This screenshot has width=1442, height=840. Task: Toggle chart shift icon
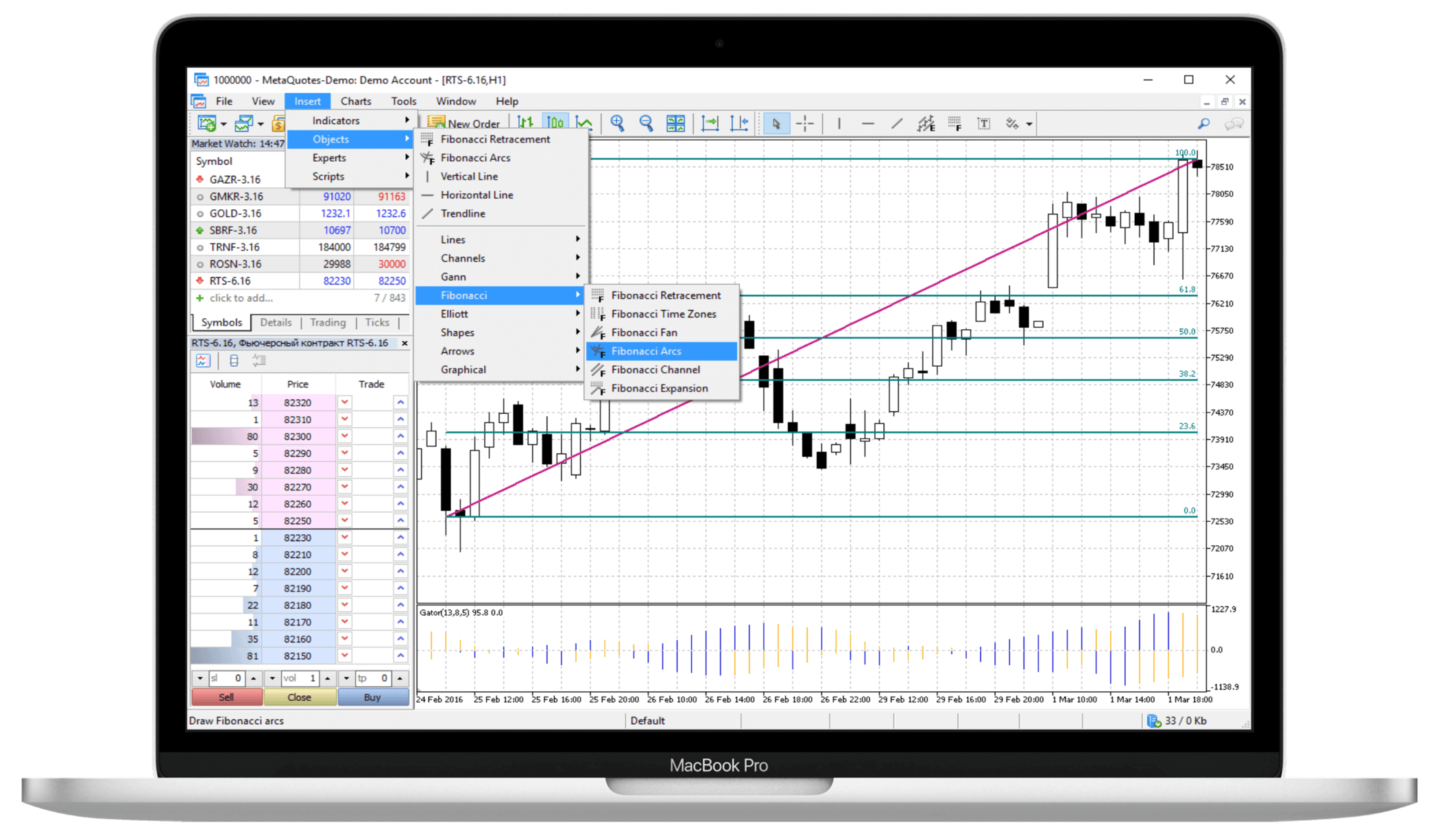(x=739, y=123)
